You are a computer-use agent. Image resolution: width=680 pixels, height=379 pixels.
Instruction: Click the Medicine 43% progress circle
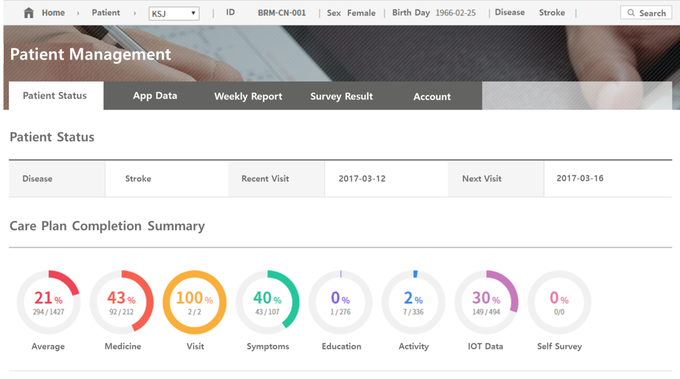pos(121,302)
